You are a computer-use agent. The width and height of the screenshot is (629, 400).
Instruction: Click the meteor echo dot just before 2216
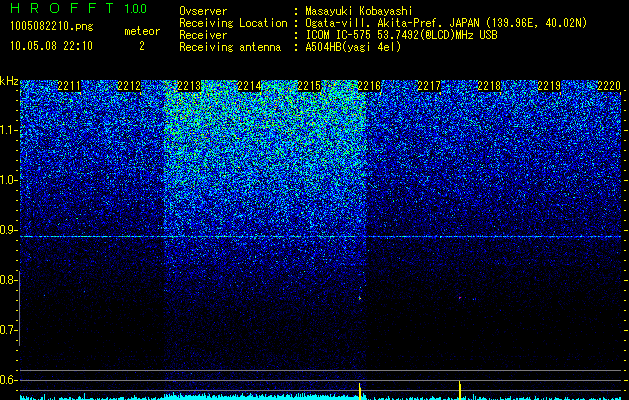pyautogui.click(x=360, y=298)
